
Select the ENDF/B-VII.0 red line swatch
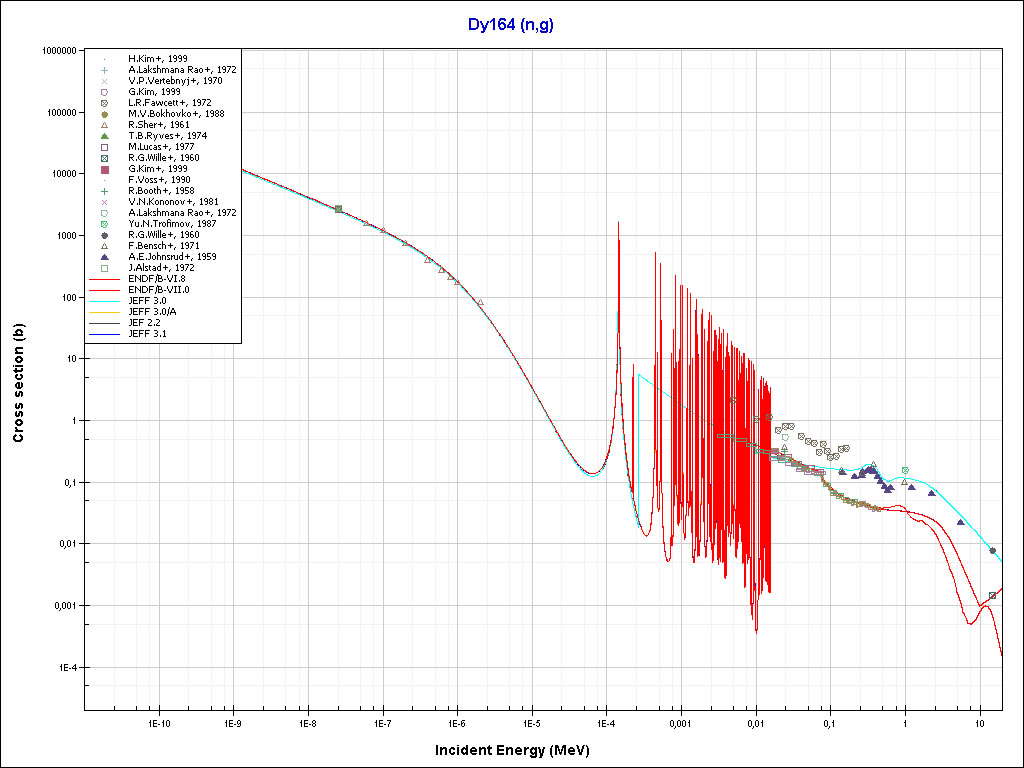(104, 290)
